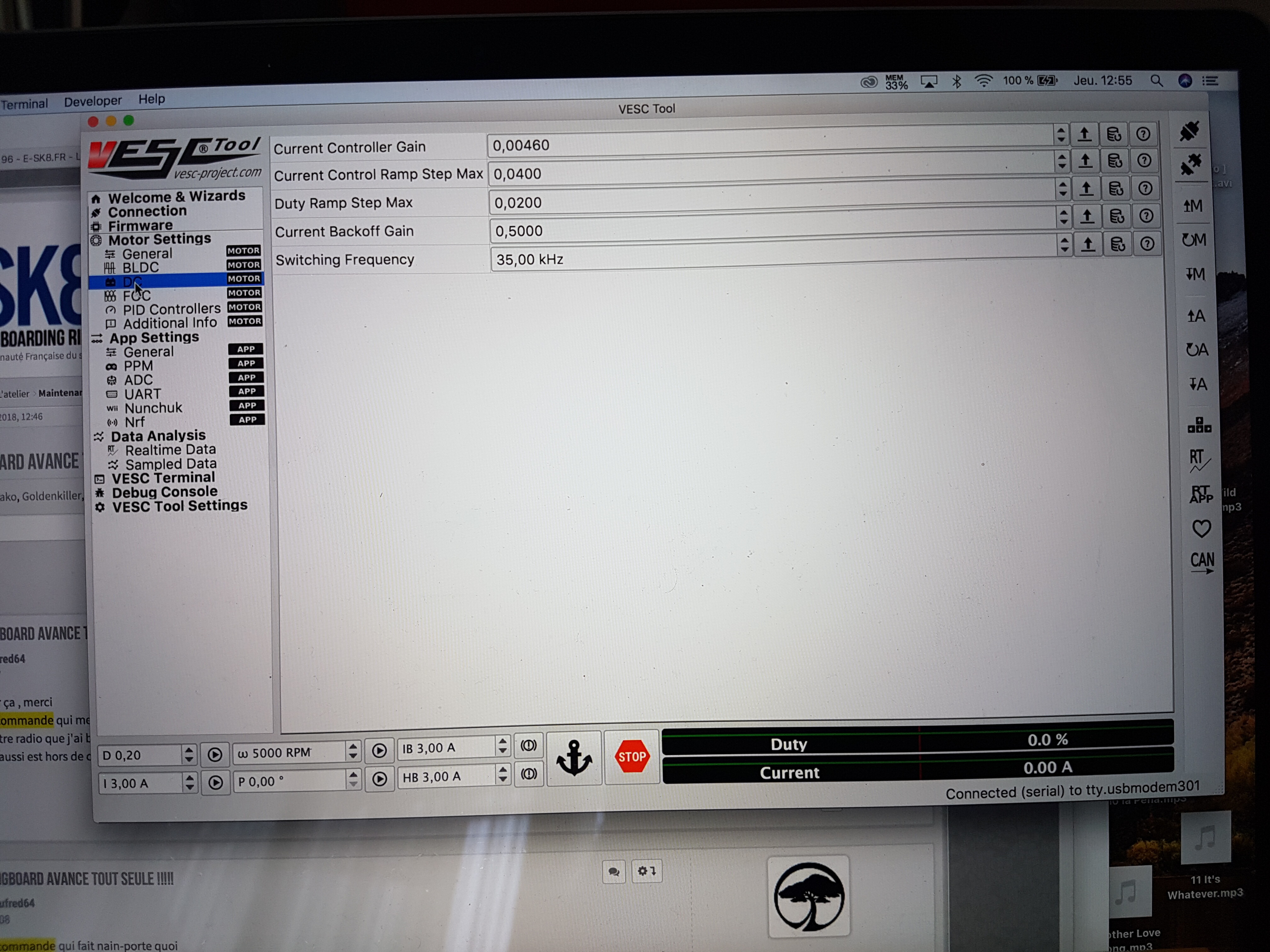The width and height of the screenshot is (1270, 952).
Task: Click the red STOP button
Action: (x=632, y=757)
